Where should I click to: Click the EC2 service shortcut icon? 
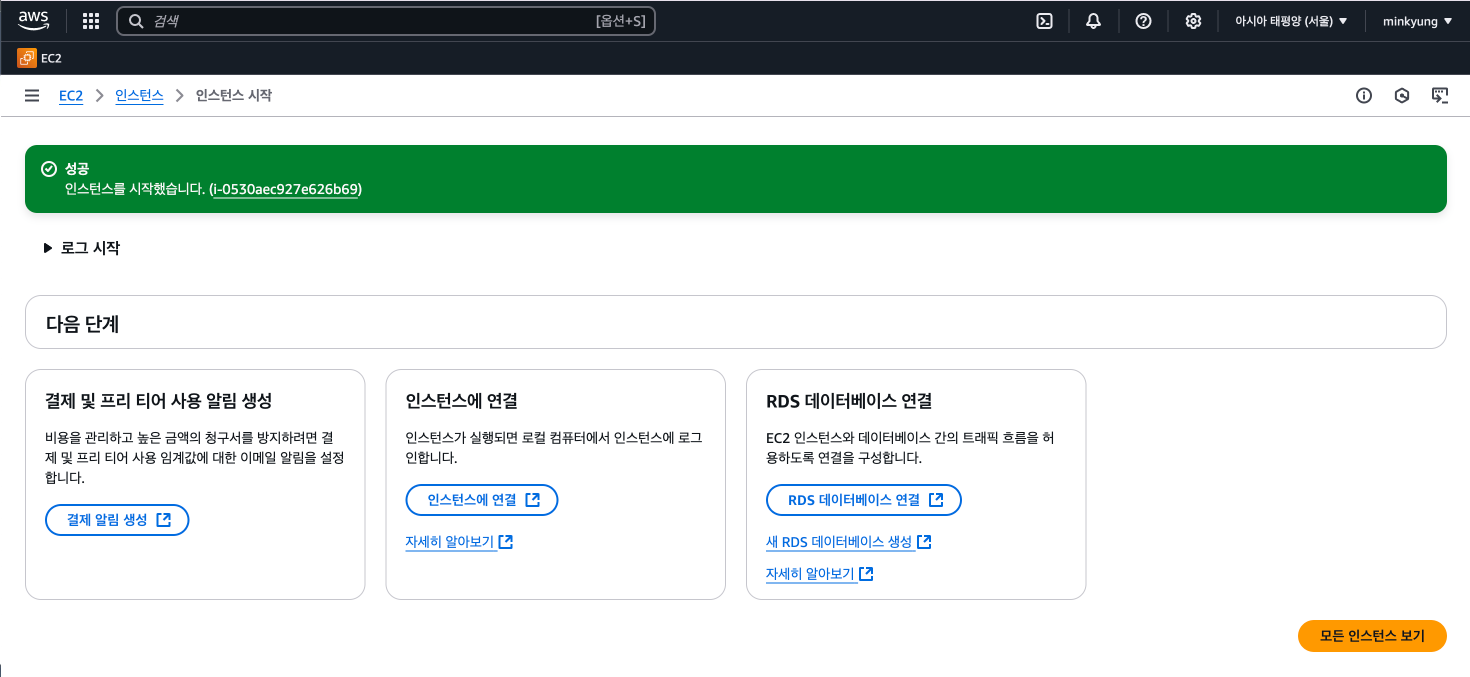(27, 58)
